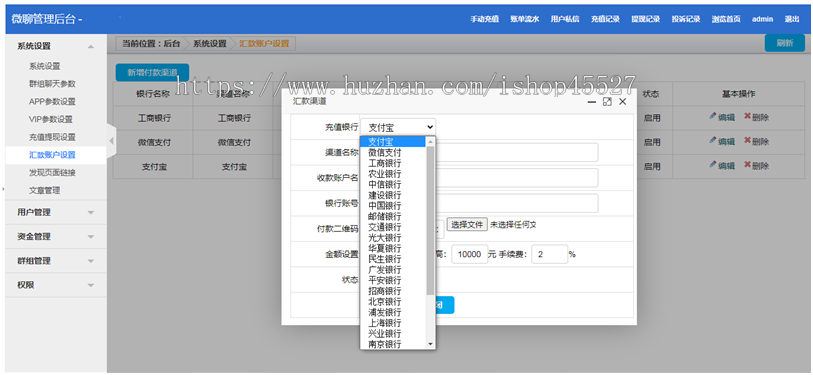Open 账单流水 in the top navigation
The height and width of the screenshot is (375, 813).
[x=525, y=19]
